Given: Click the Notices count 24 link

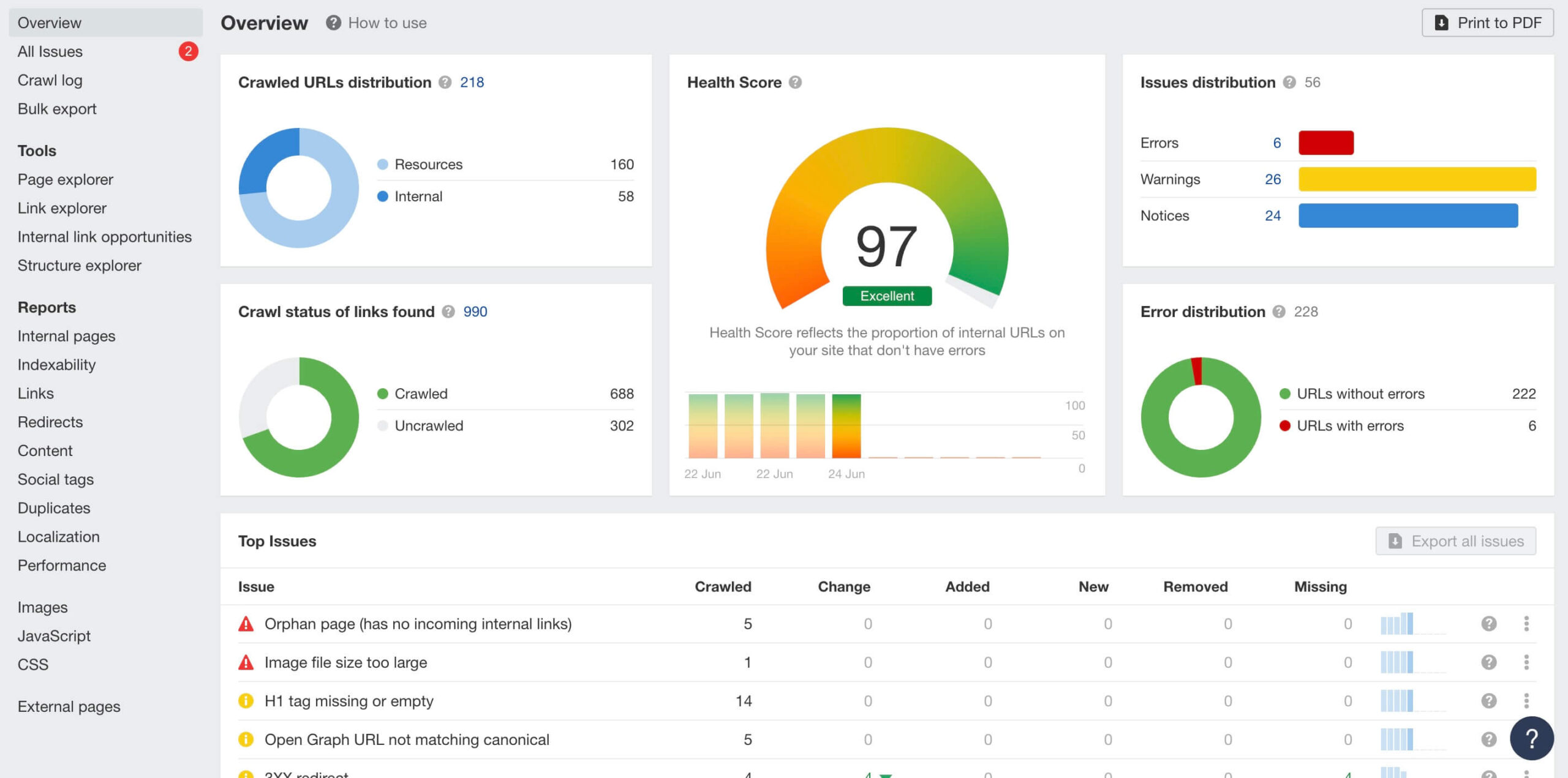Looking at the screenshot, I should (x=1273, y=215).
